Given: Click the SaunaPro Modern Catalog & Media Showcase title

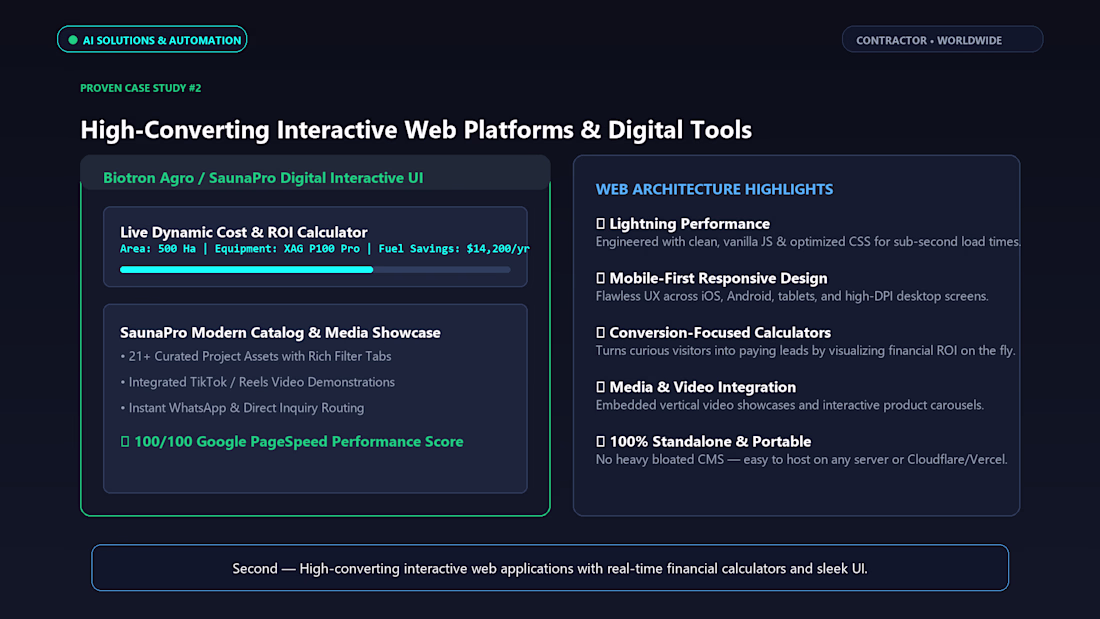Looking at the screenshot, I should pos(280,333).
